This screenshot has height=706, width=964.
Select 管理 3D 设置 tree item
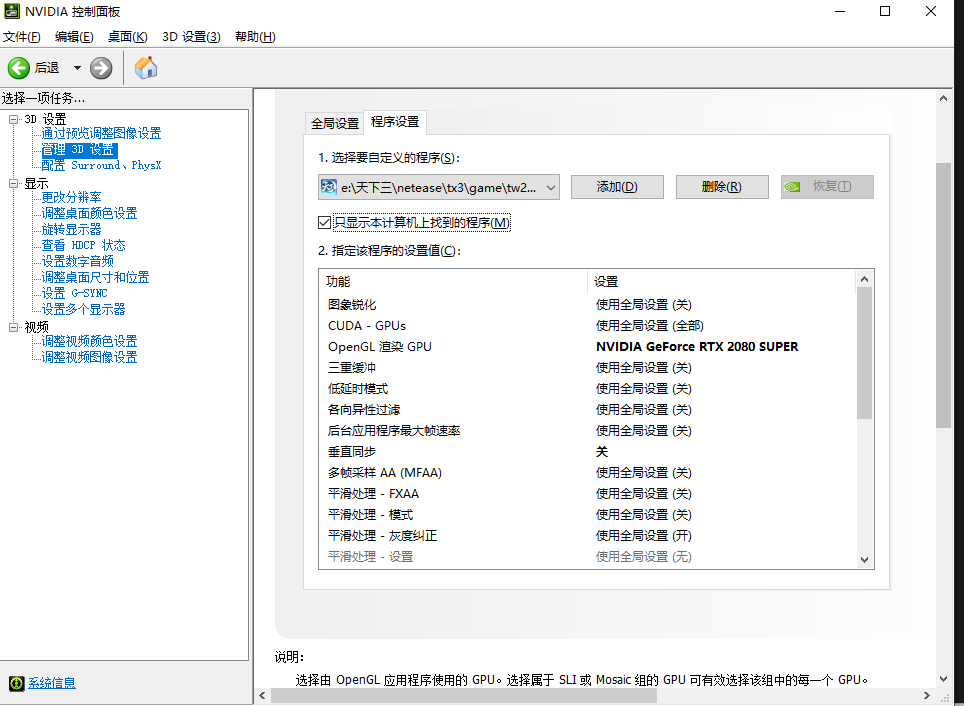[78, 149]
